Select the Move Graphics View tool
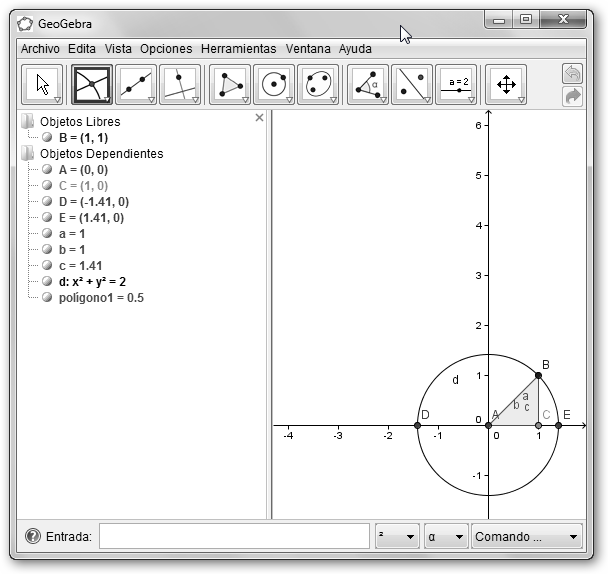 (505, 85)
